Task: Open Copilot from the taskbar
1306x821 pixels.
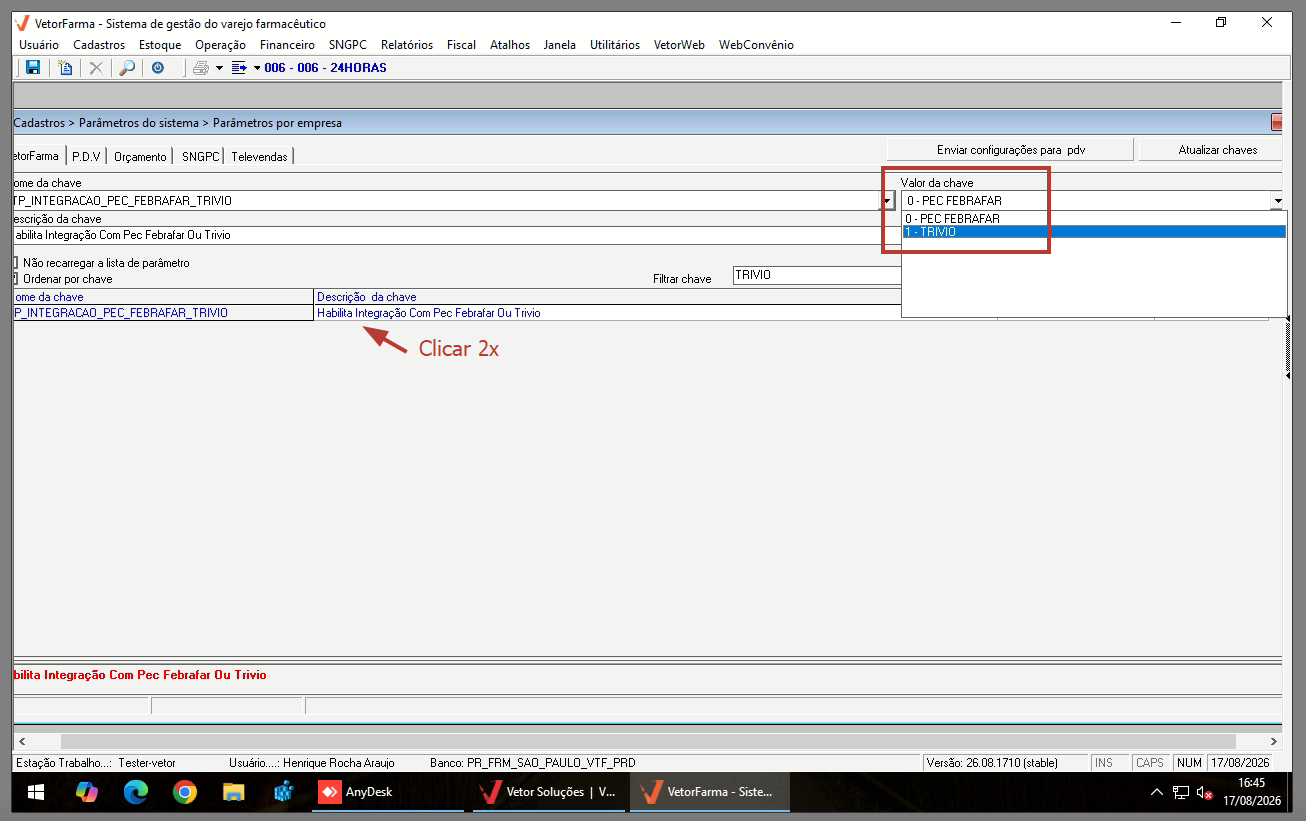Action: pyautogui.click(x=87, y=792)
